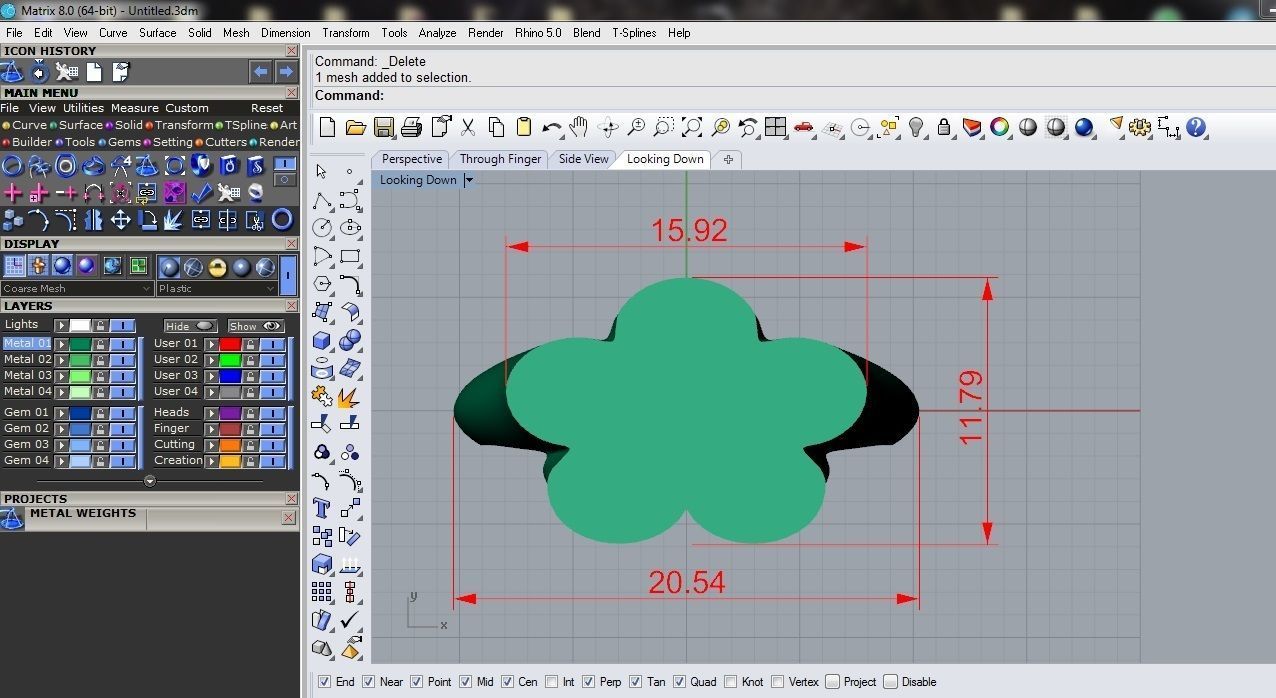This screenshot has height=698, width=1276.
Task: Click the blue checkmark icon in Main Menu
Action: pos(201,192)
